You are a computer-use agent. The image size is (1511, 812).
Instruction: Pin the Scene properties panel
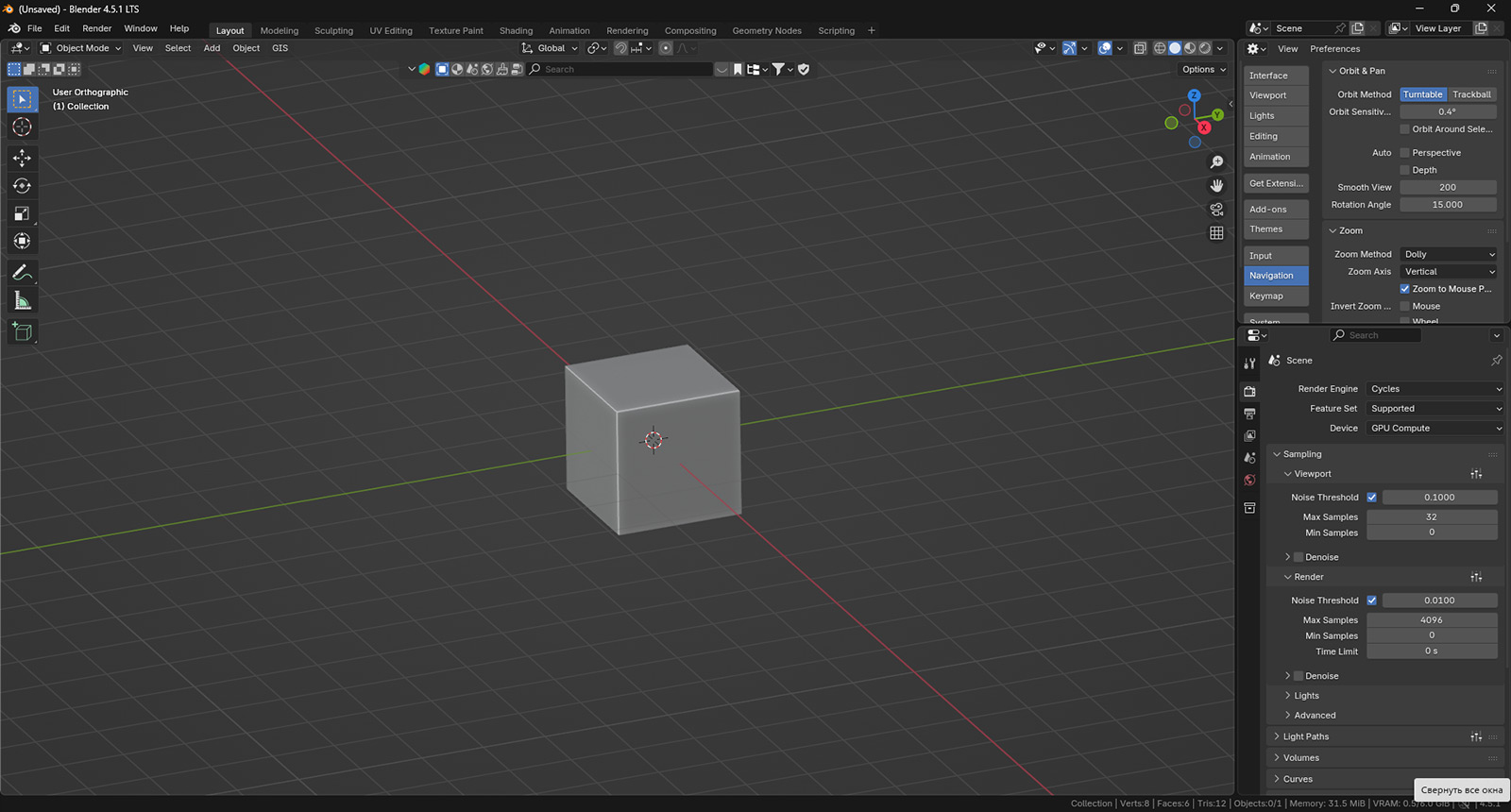(1496, 361)
